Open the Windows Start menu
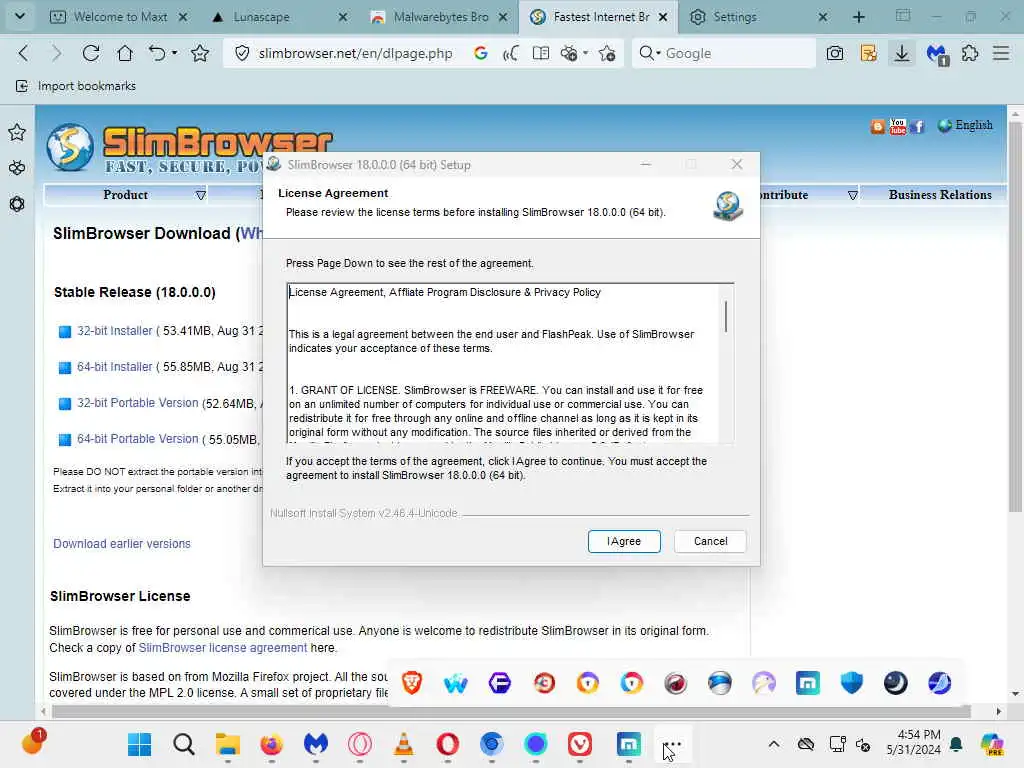 coord(140,744)
